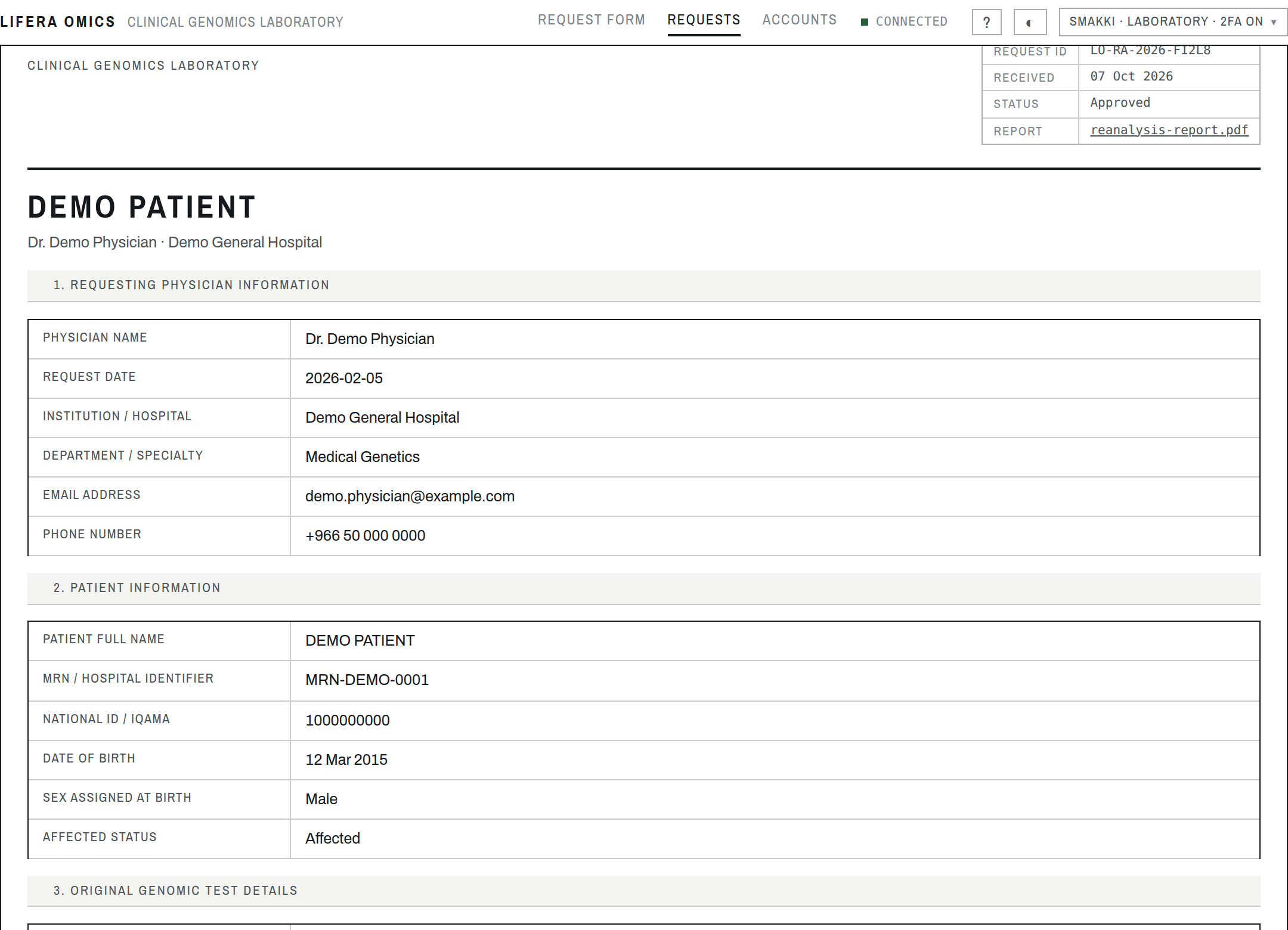Click the Male sex assigned value
The width and height of the screenshot is (1288, 930).
click(x=321, y=799)
